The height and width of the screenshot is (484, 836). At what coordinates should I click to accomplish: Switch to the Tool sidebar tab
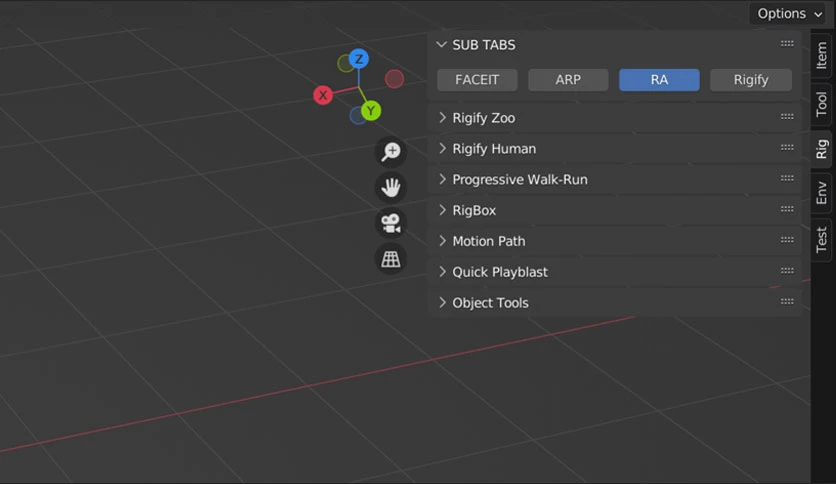coord(822,104)
